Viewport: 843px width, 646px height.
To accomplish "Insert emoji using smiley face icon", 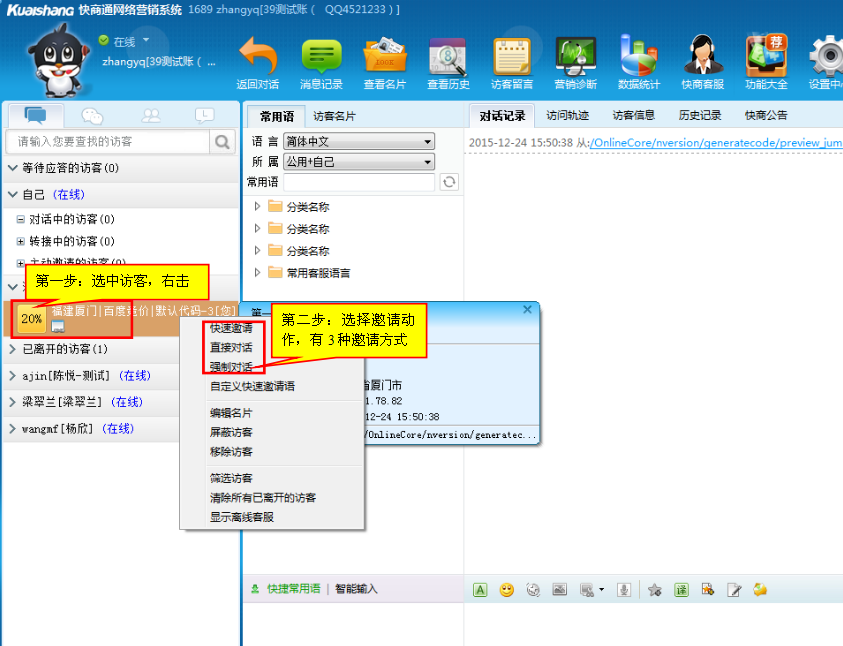I will click(x=507, y=590).
